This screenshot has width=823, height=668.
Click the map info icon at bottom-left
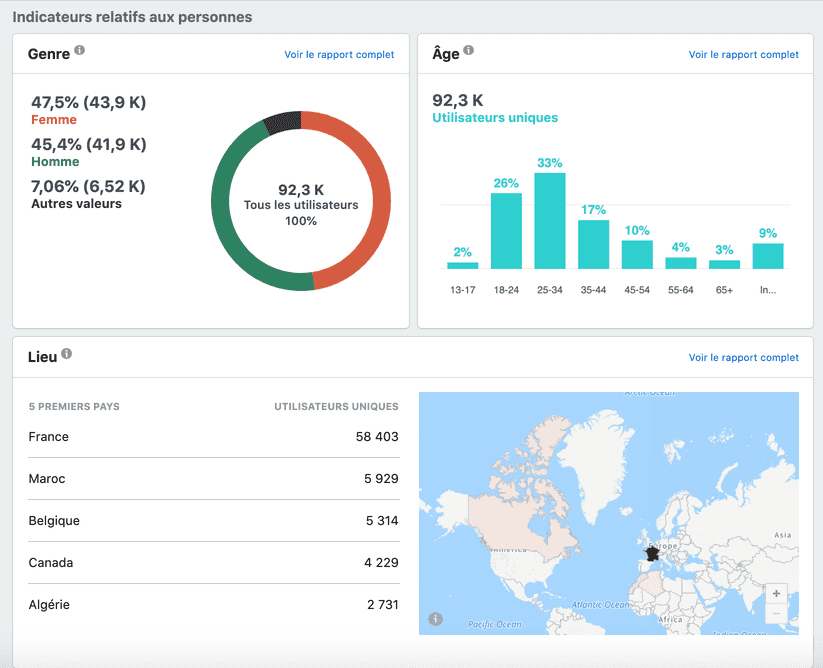(x=435, y=619)
